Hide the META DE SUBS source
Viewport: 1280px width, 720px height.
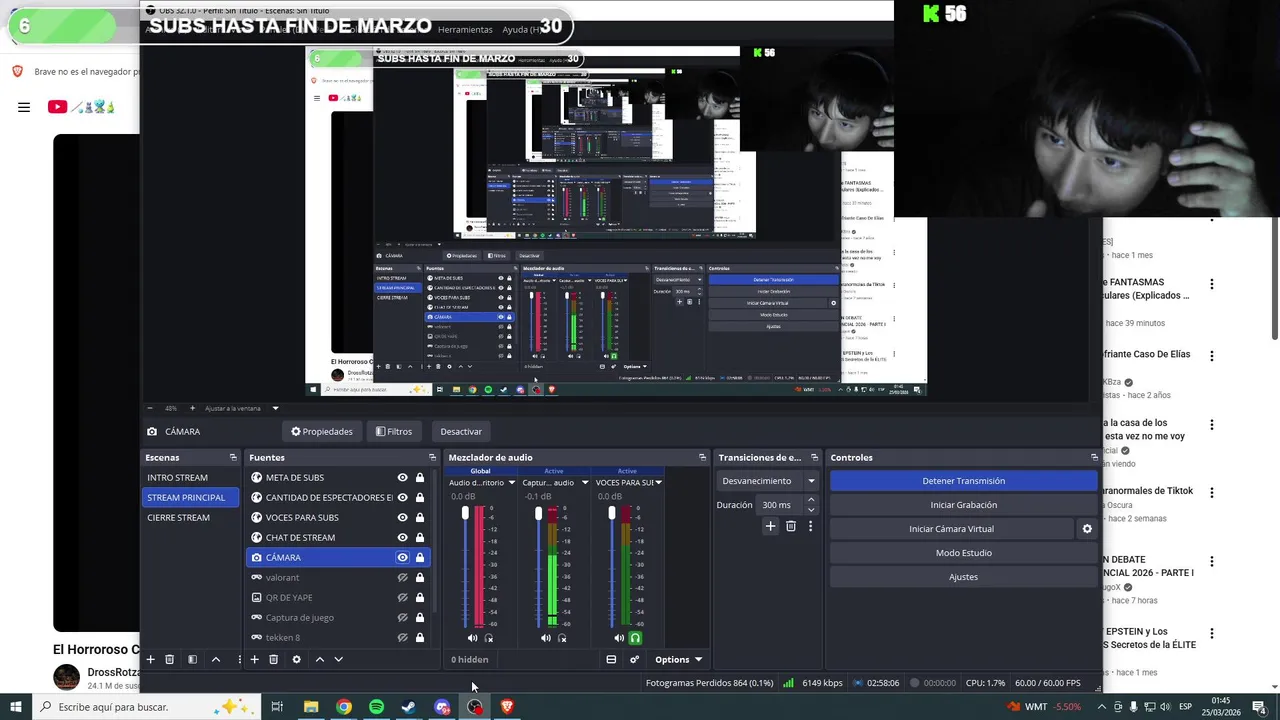coord(402,478)
